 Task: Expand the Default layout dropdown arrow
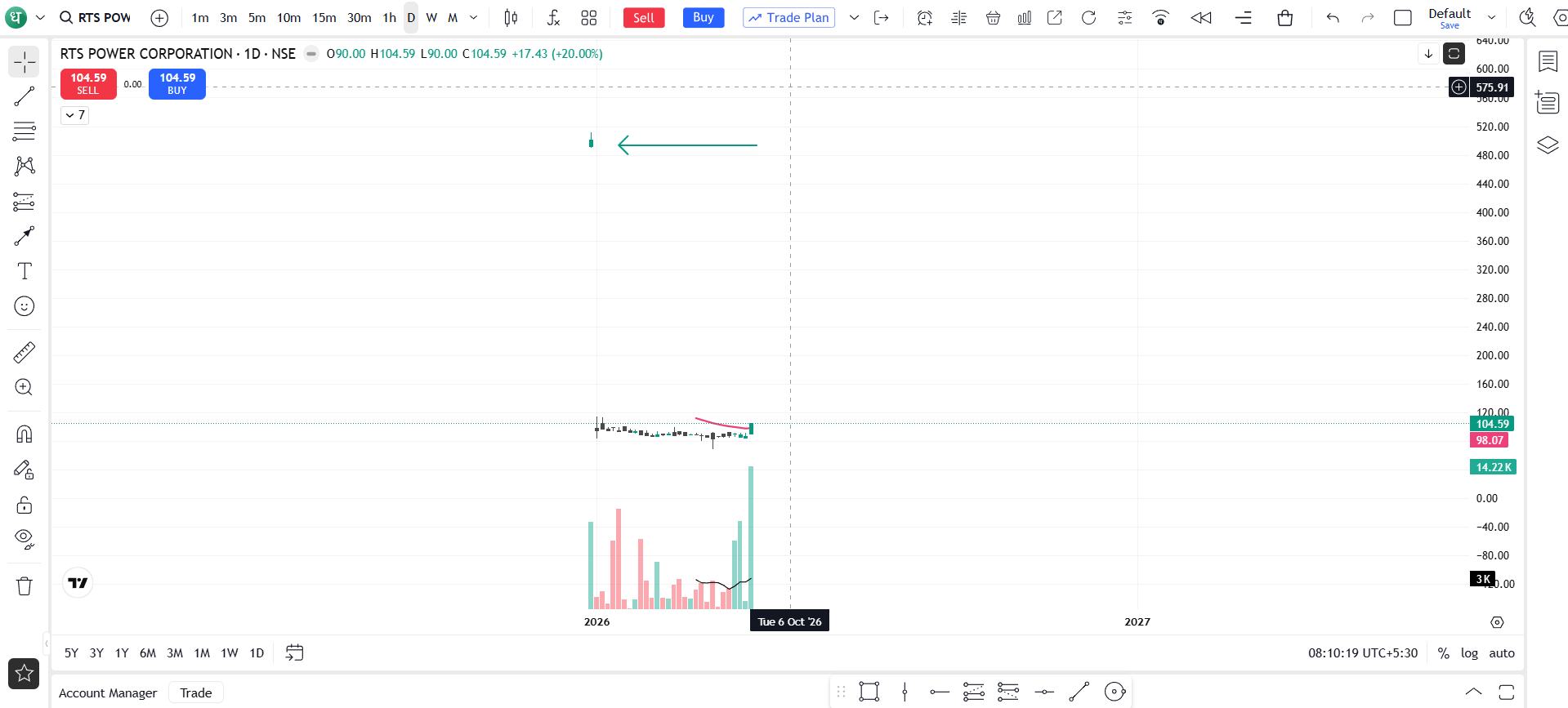coord(1491,18)
